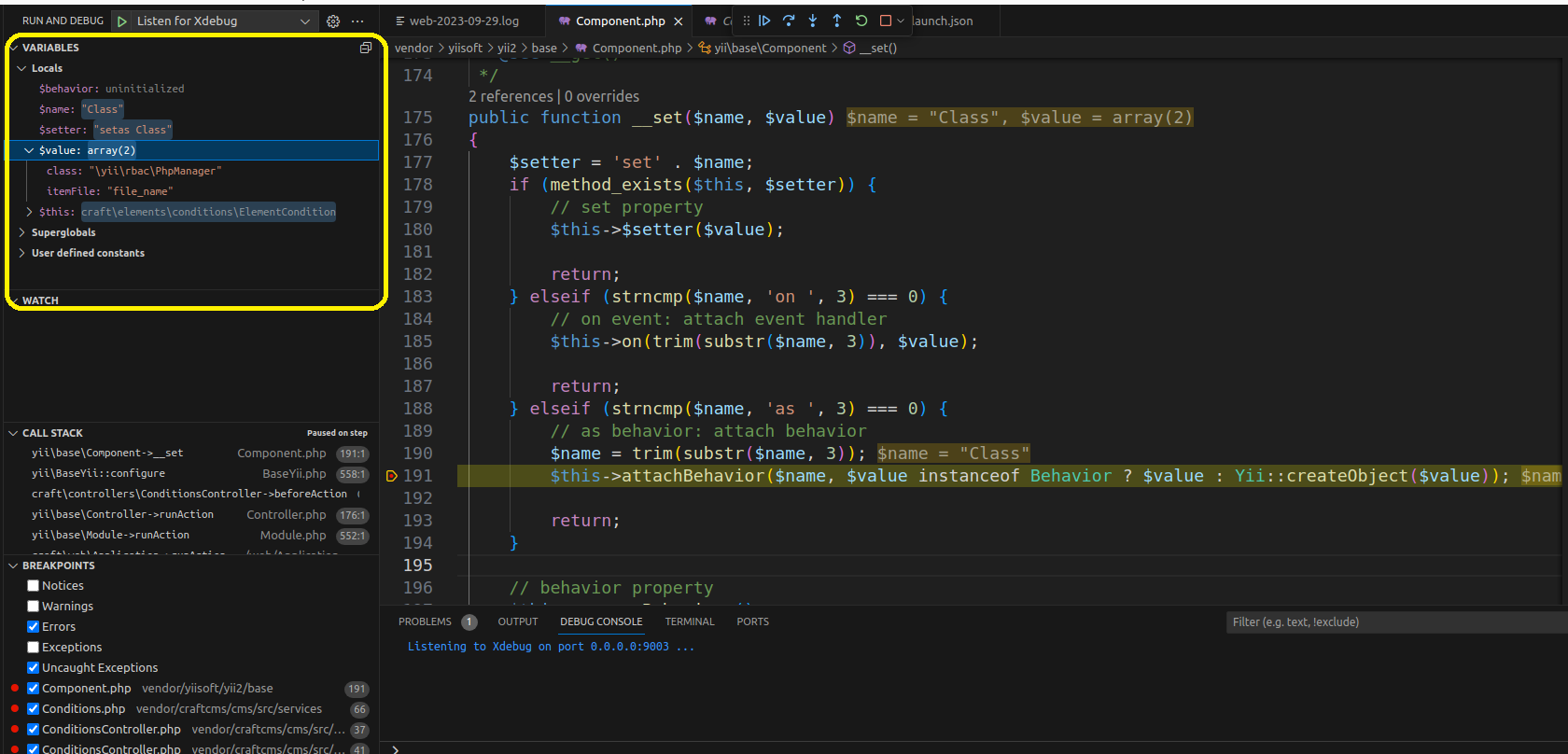This screenshot has width=1568, height=754.
Task: Restart the debug session
Action: pos(861,21)
